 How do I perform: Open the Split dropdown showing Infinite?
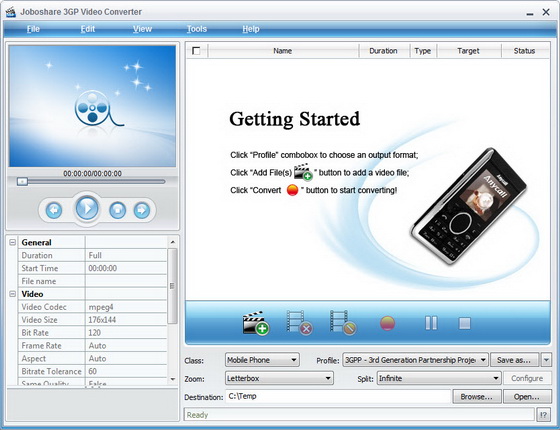[439, 378]
